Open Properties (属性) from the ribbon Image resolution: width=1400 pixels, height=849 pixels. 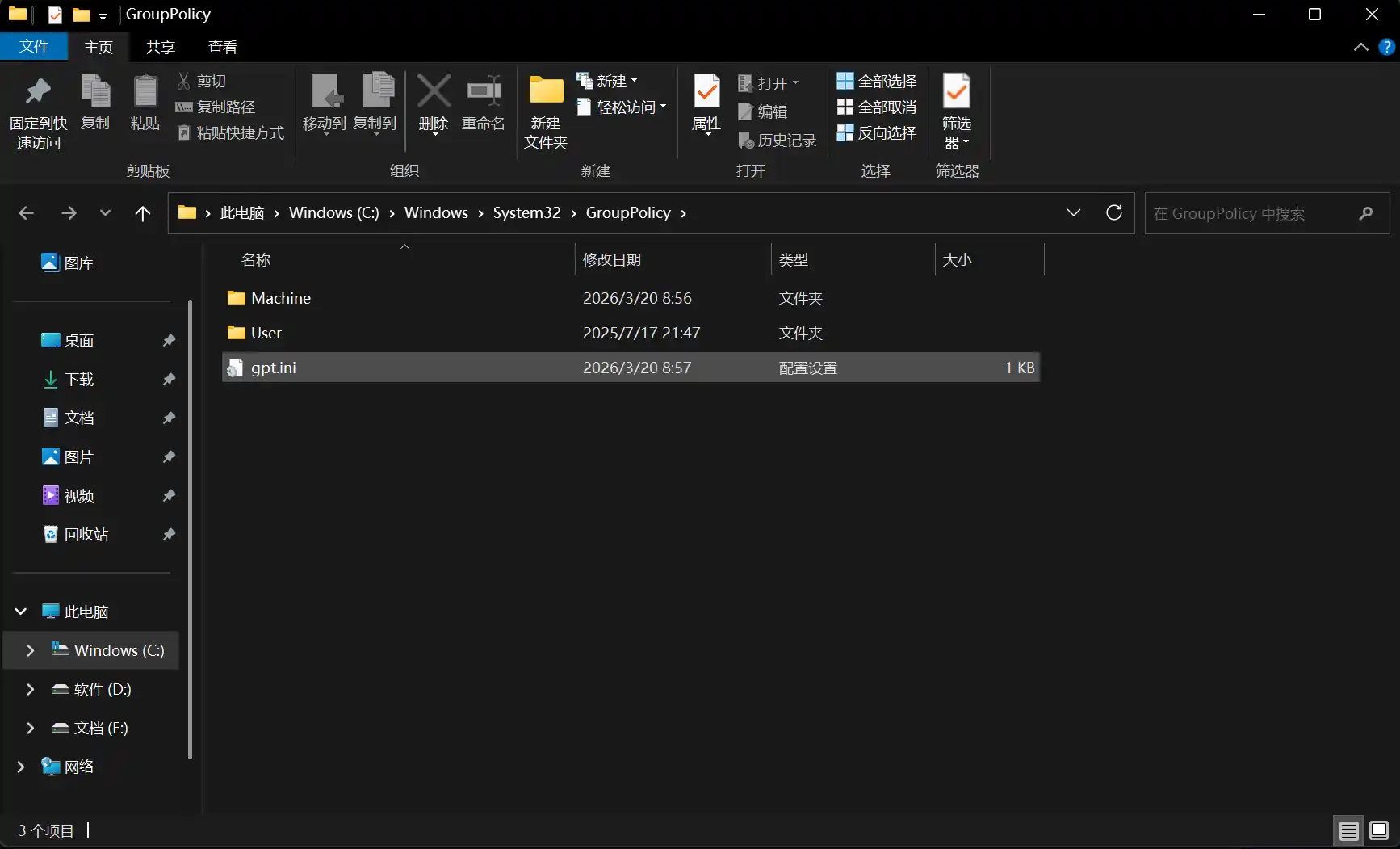(706, 93)
